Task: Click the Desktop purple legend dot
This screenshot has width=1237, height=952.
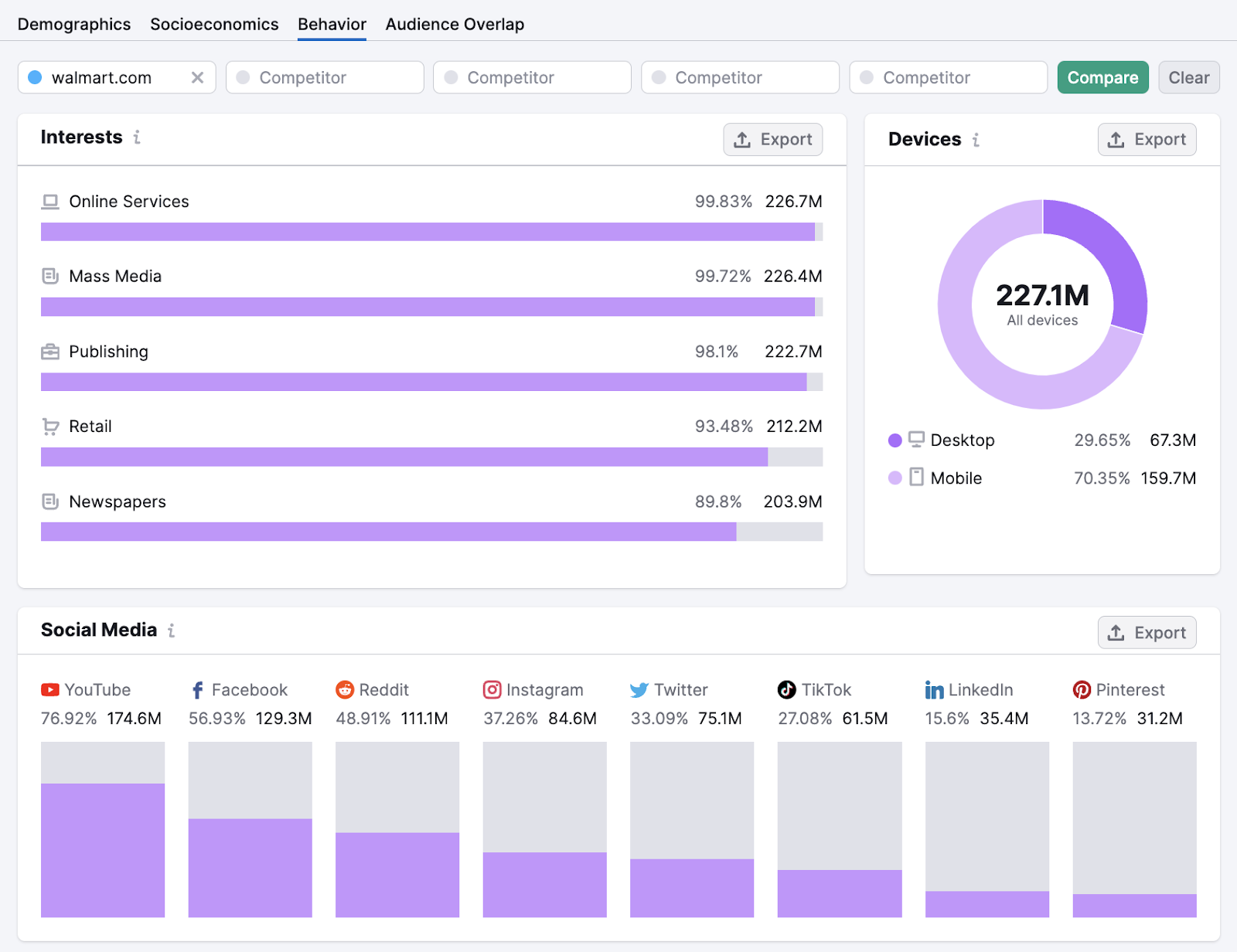Action: (x=895, y=440)
